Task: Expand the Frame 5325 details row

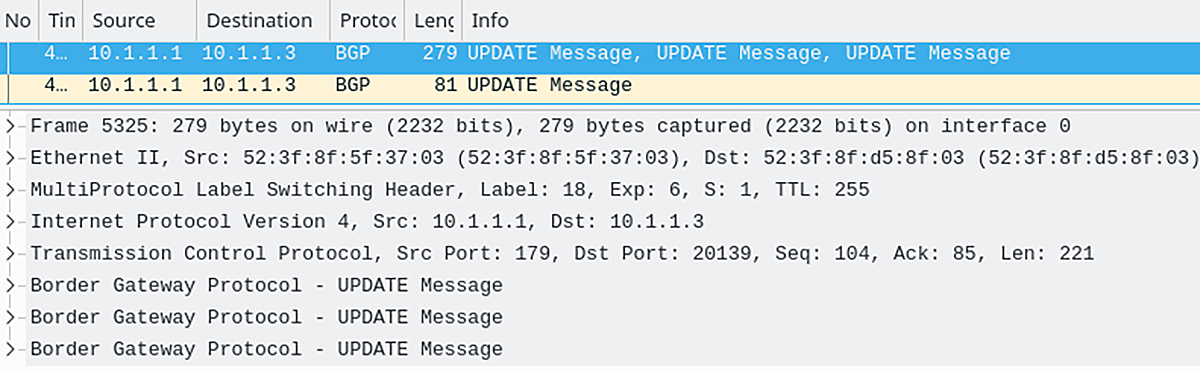Action: point(10,126)
